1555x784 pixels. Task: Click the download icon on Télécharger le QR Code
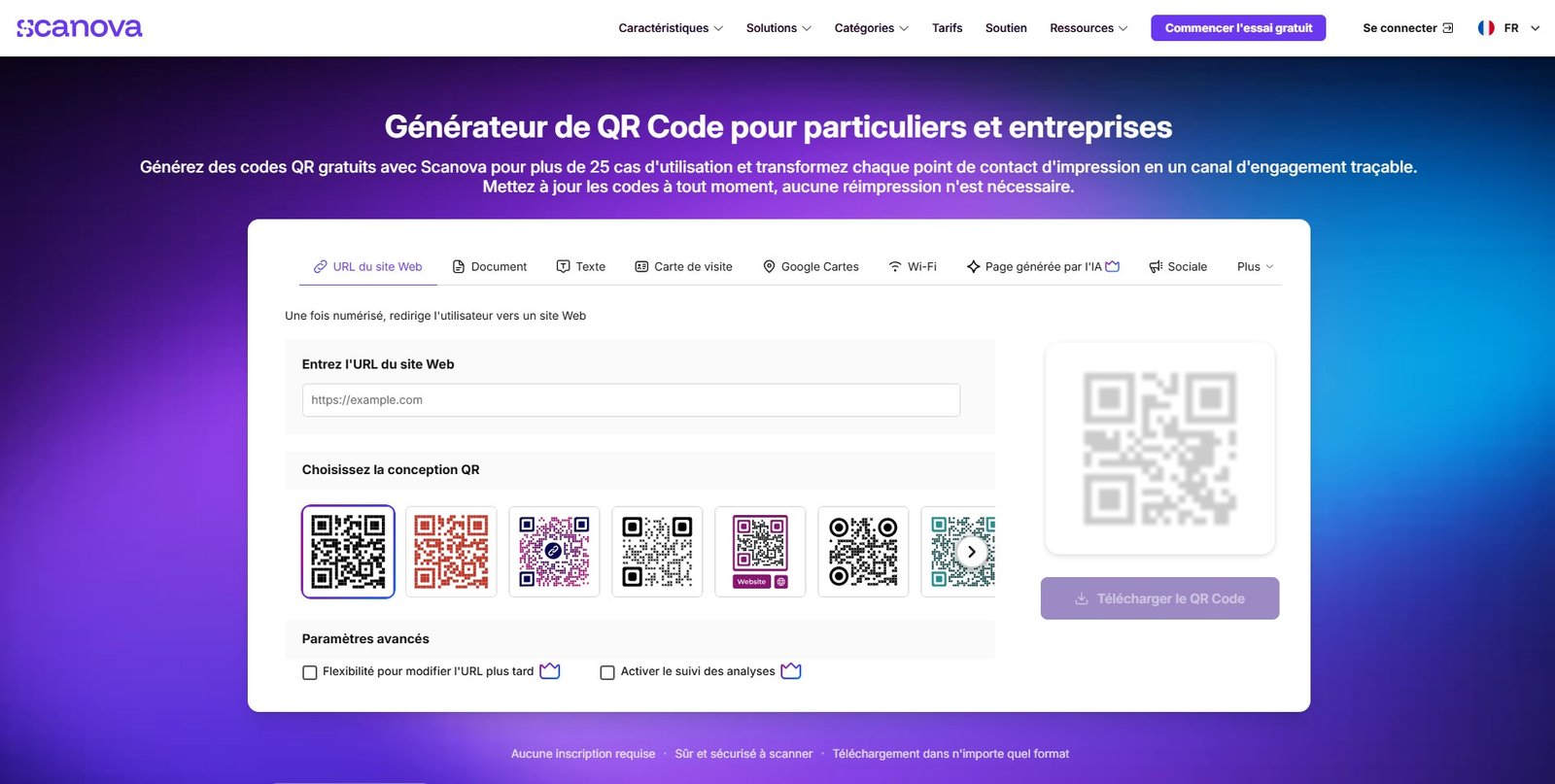click(x=1082, y=599)
